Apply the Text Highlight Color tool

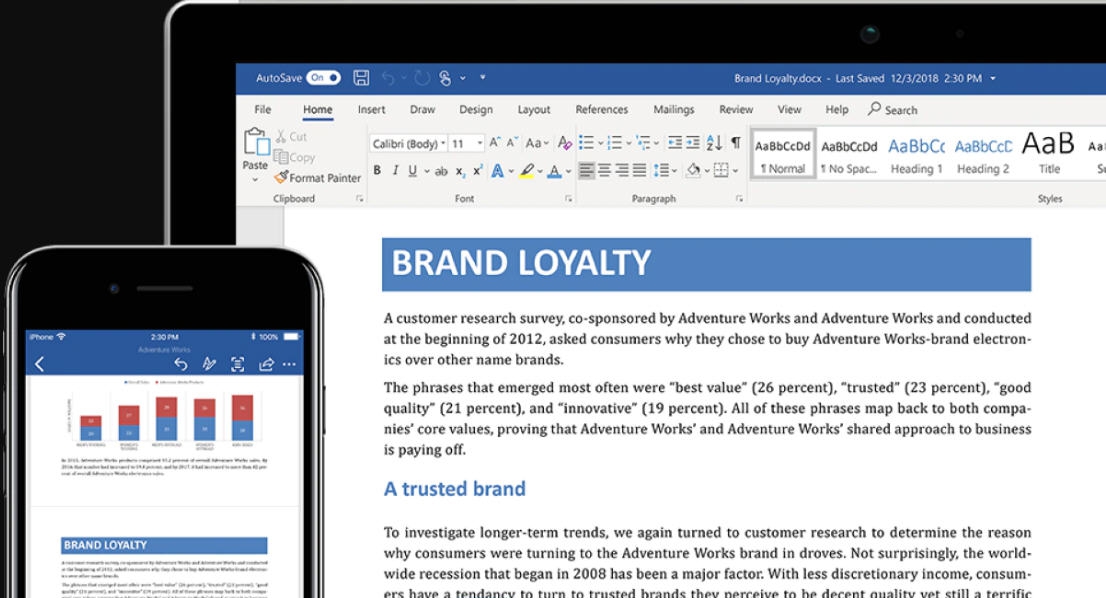(x=528, y=171)
